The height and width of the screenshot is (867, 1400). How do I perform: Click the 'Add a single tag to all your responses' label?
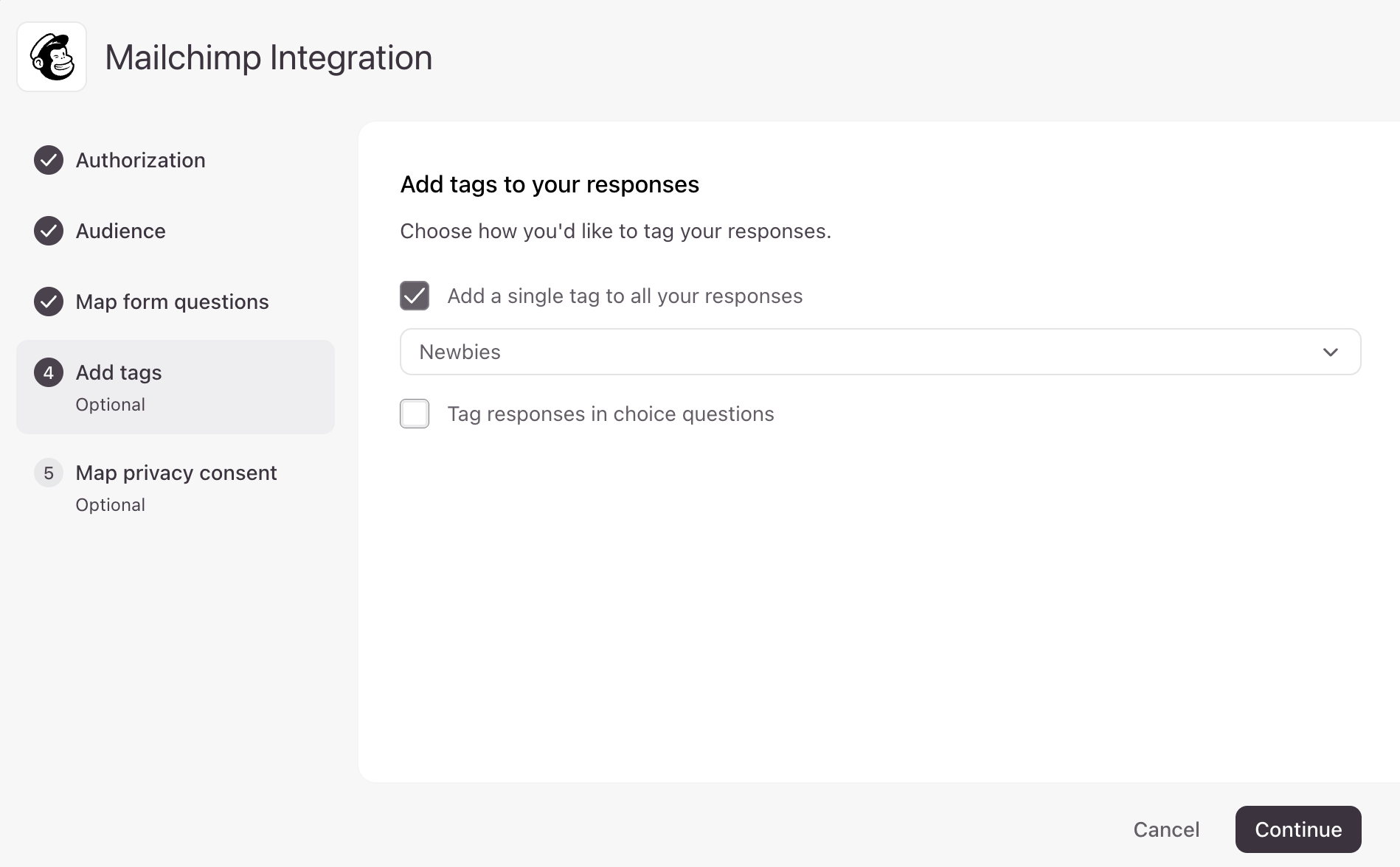click(625, 296)
